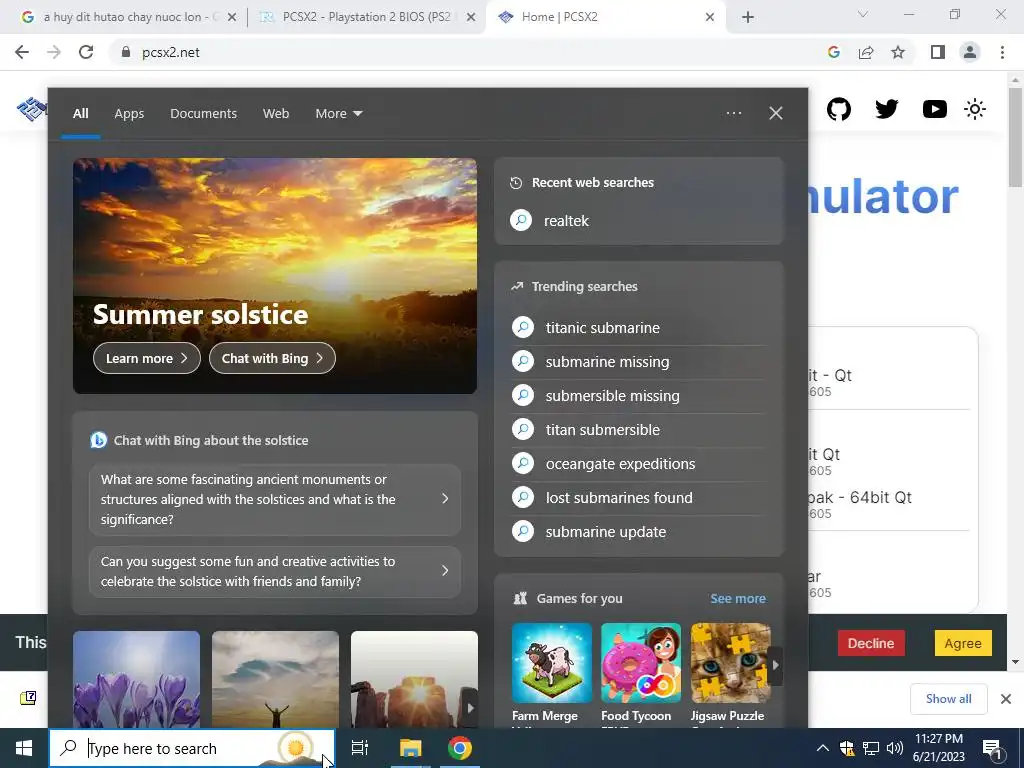The width and height of the screenshot is (1024, 768).
Task: Open the Chrome three-dot menu
Action: tap(1002, 52)
